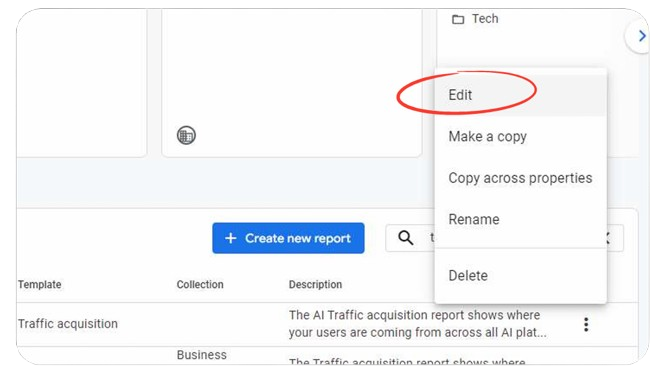Viewport: 659px width, 378px height.
Task: Choose Edit in the context menu
Action: 520,95
